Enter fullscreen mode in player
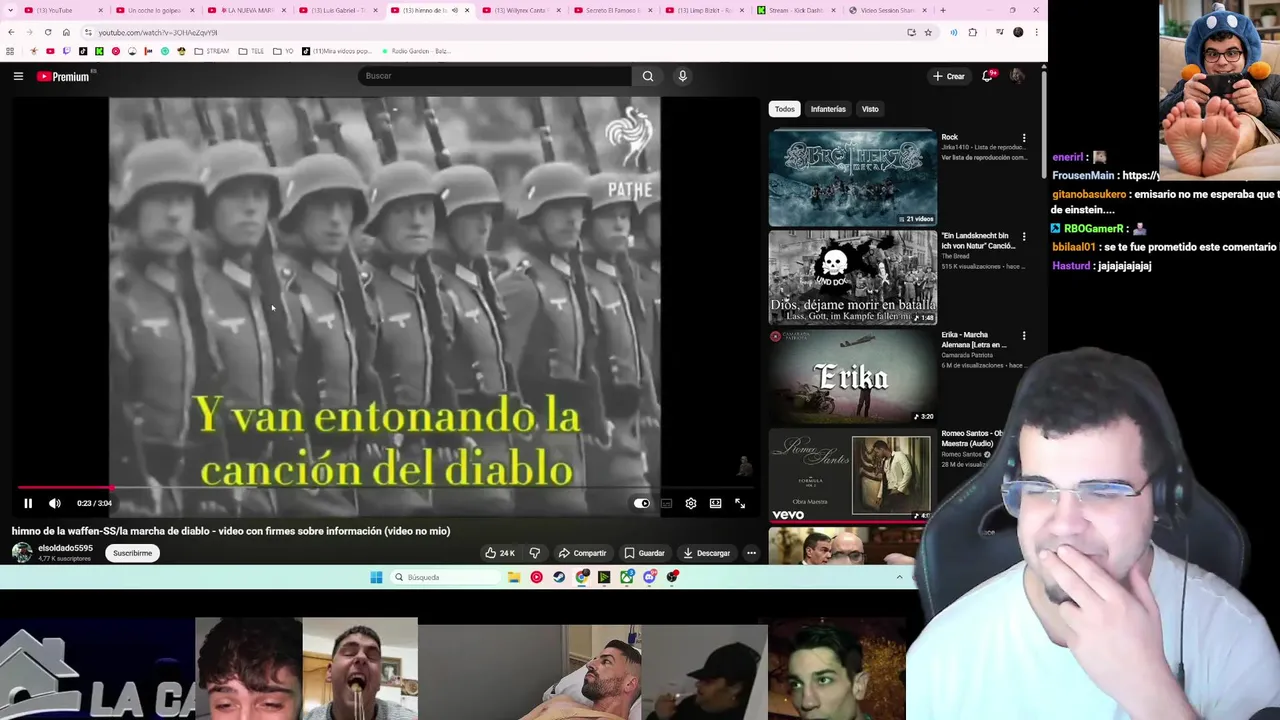This screenshot has width=1280, height=720. click(x=740, y=503)
